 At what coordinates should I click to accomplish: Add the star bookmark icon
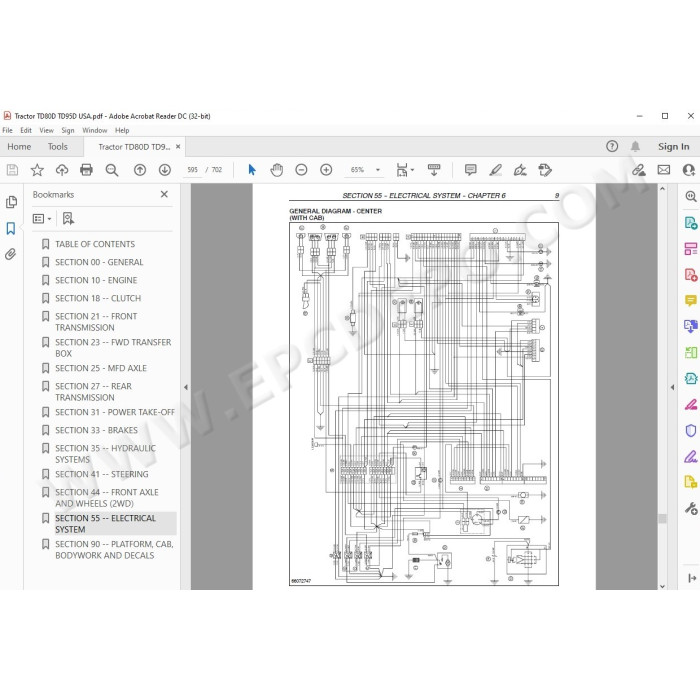click(37, 170)
